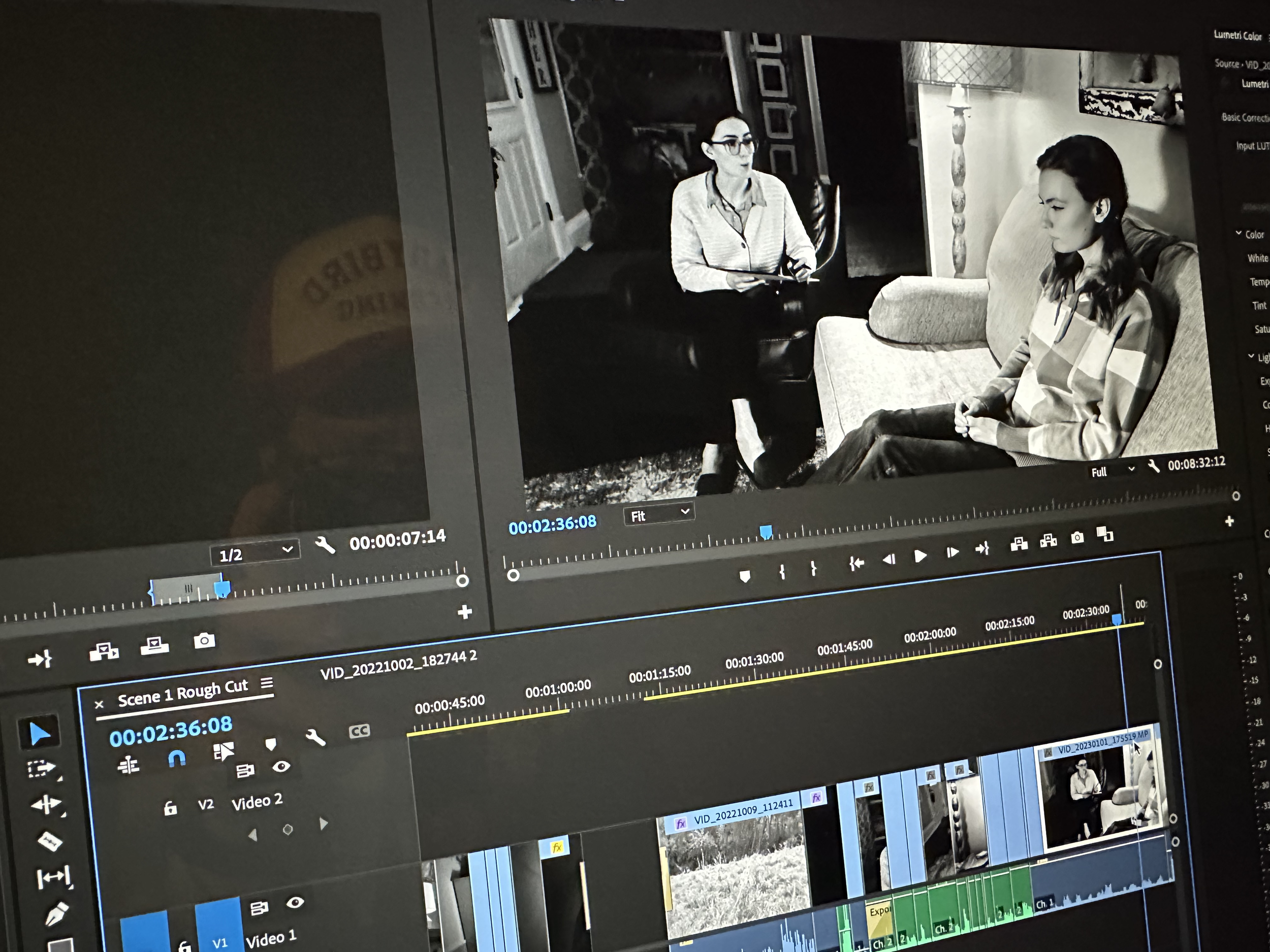The height and width of the screenshot is (952, 1270).
Task: Click the Lift button in Program monitor
Action: (1019, 544)
